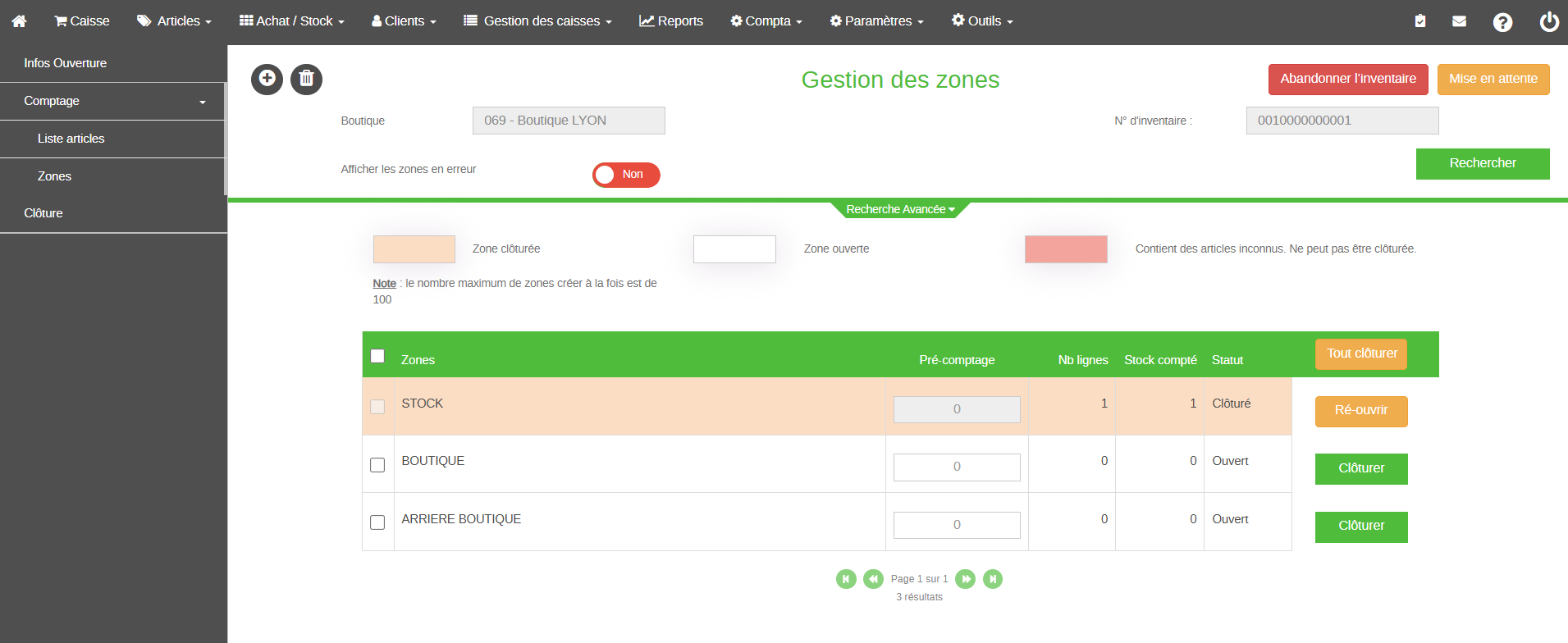Click the Nb lignes column header
Viewport: 1568px width, 643px height.
click(x=1083, y=360)
